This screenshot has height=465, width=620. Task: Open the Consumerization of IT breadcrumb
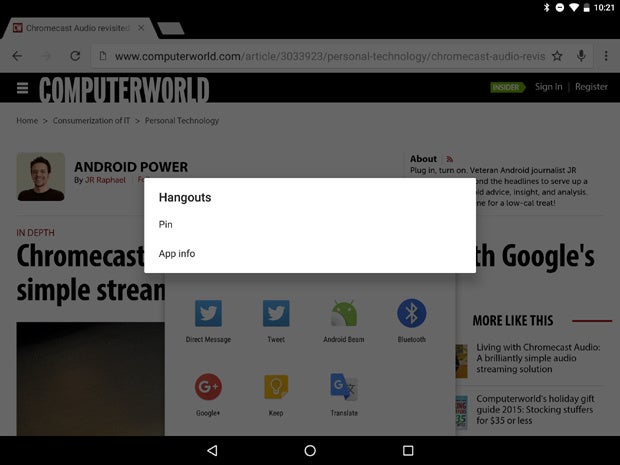pos(91,121)
